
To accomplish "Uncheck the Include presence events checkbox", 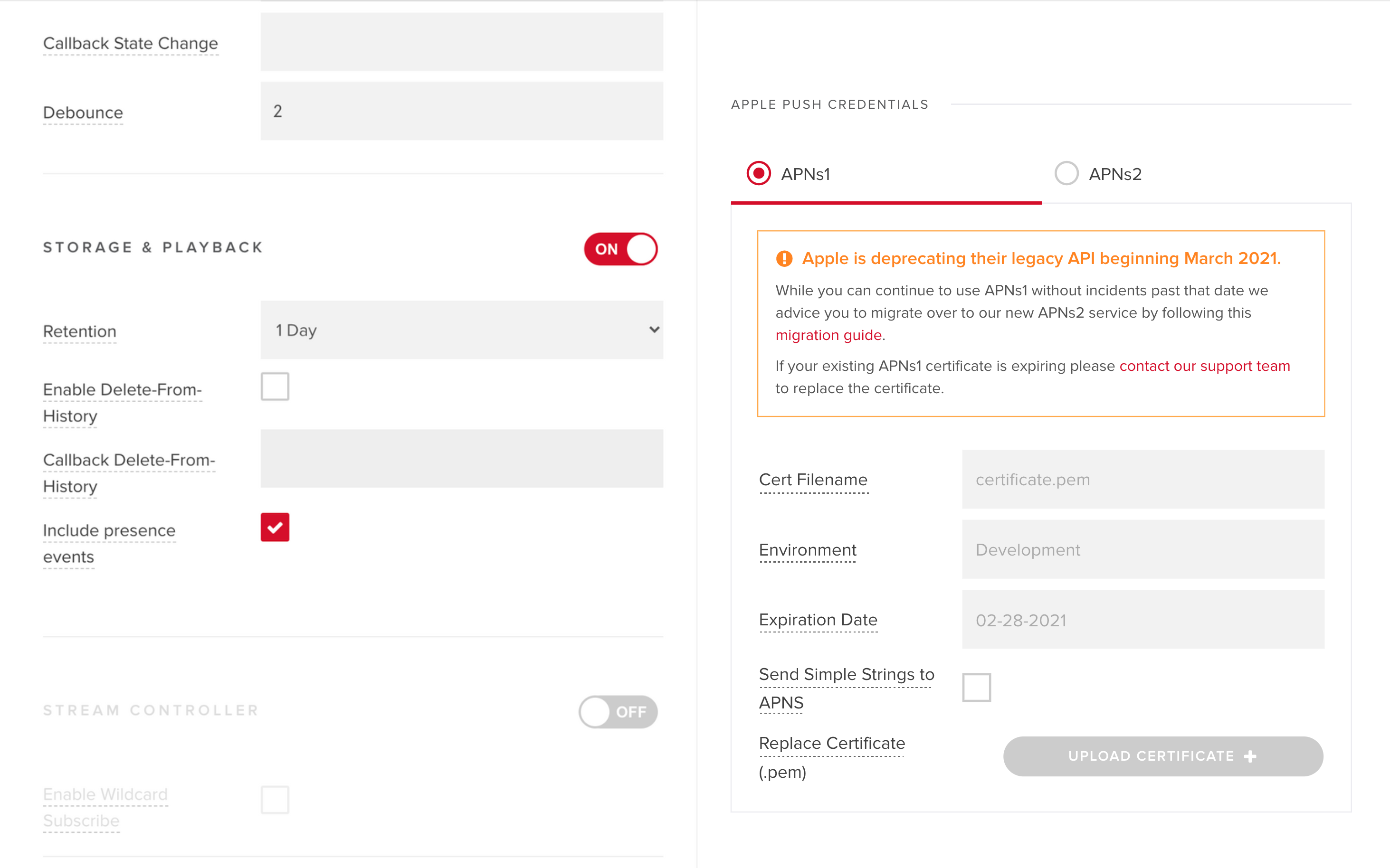I will [275, 528].
